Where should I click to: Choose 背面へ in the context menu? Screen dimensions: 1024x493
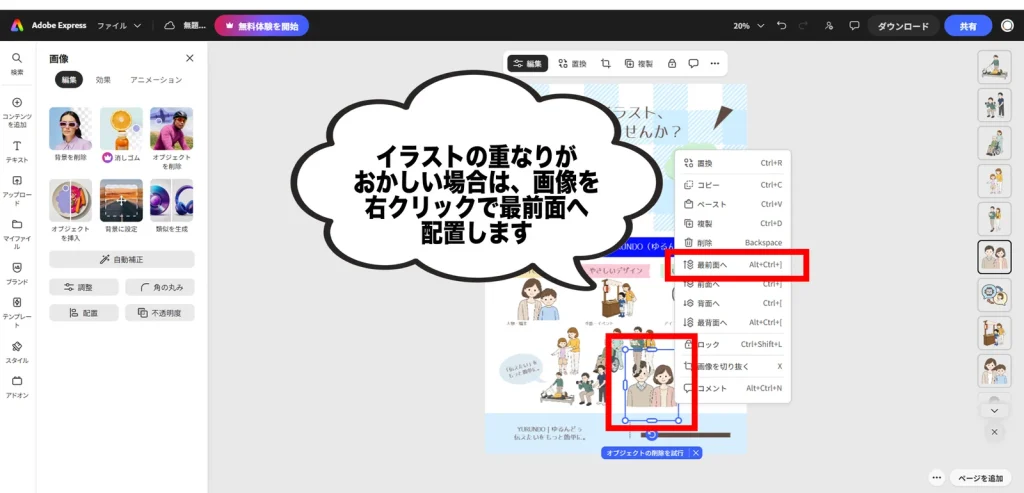[733, 303]
